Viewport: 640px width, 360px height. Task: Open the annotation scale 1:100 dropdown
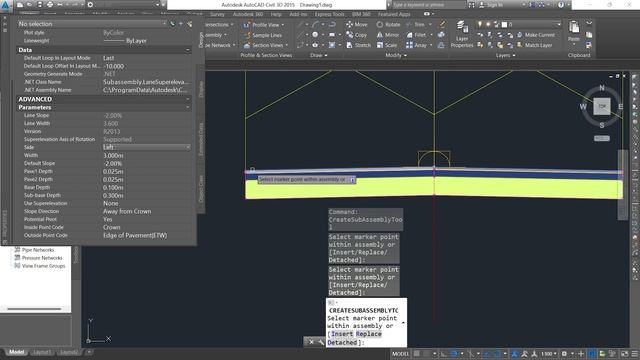(549, 353)
